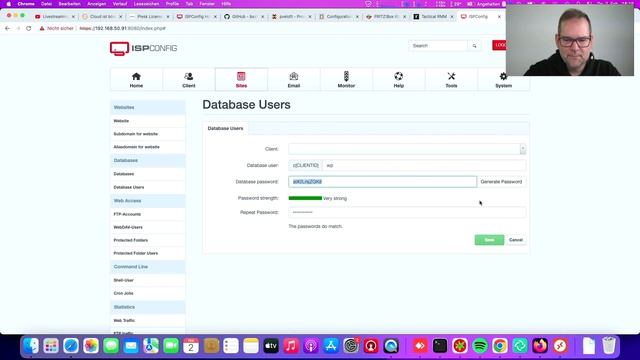Open Spotify from the dock
The width and height of the screenshot is (640, 360).
click(480, 346)
